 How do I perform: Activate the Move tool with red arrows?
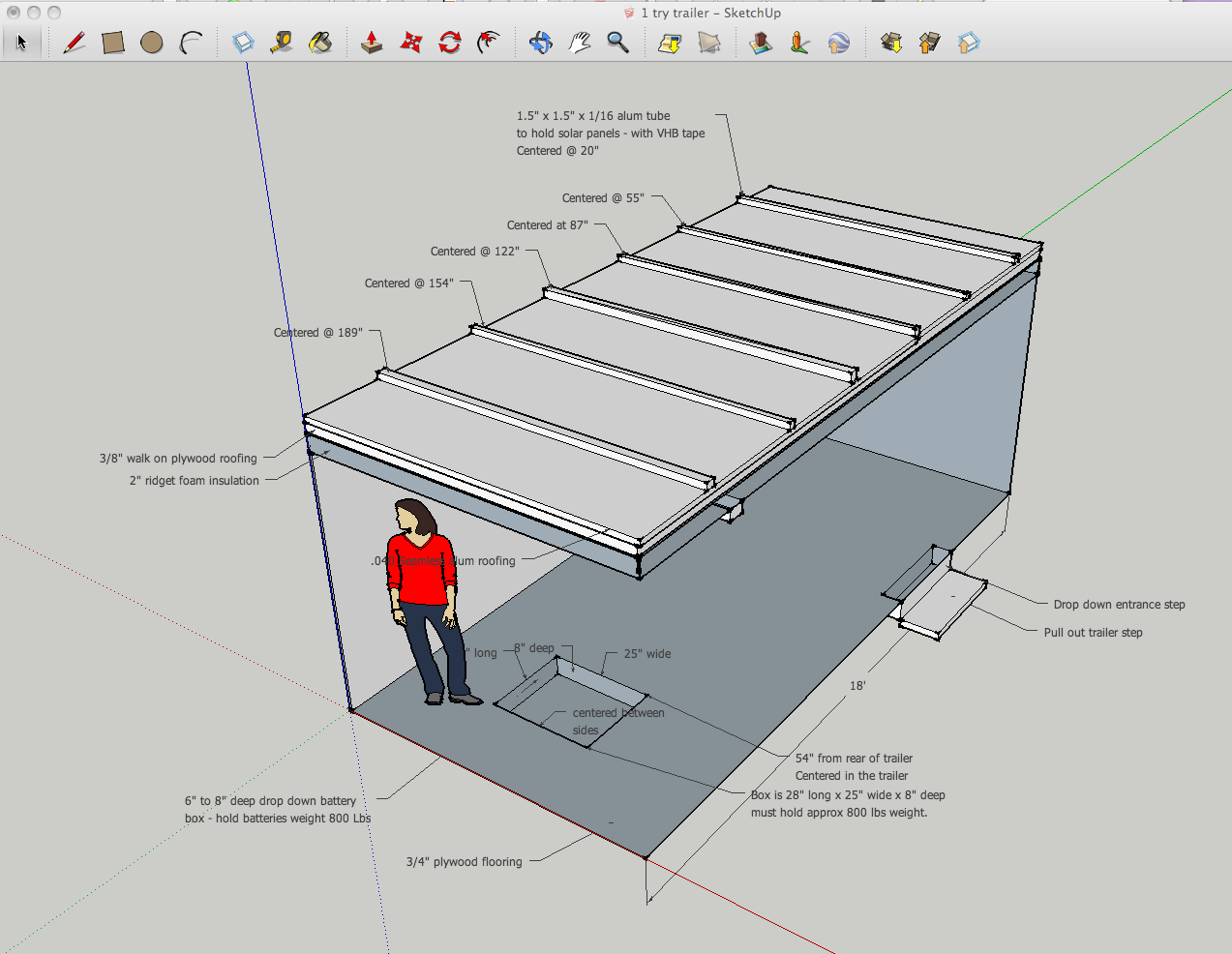point(411,43)
